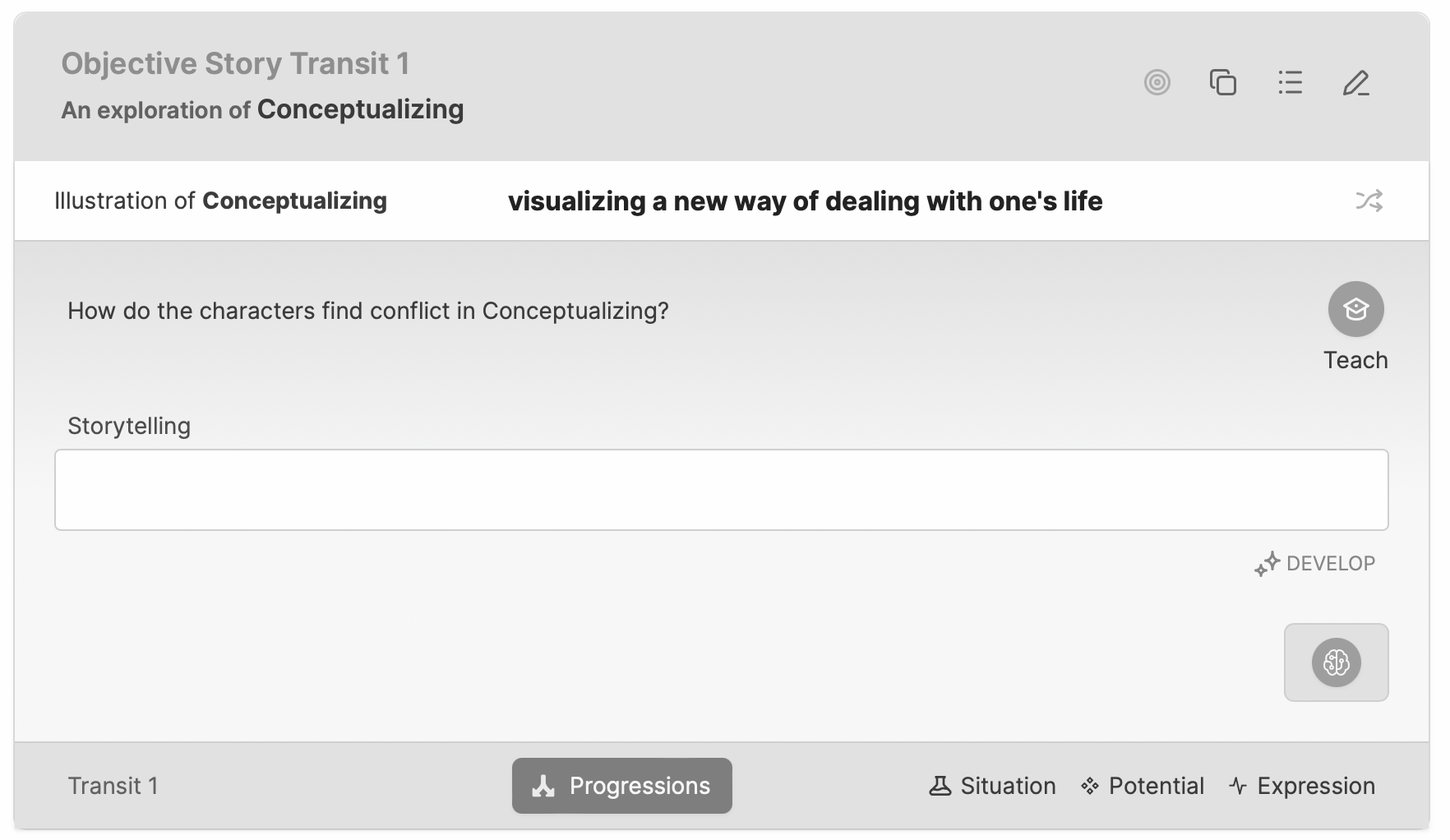Click the Teach label under the icon
Viewport: 1450px width, 840px height.
pyautogui.click(x=1355, y=360)
